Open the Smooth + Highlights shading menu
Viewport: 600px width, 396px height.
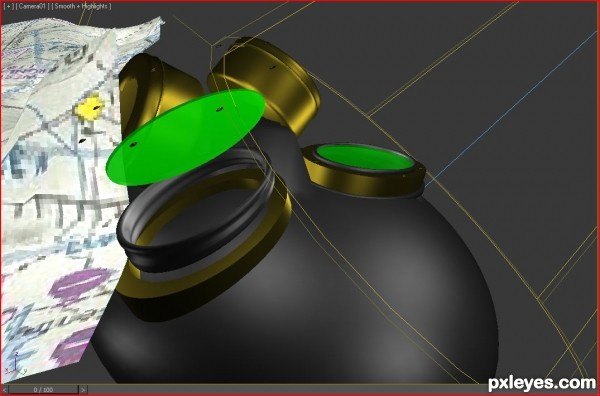point(82,7)
